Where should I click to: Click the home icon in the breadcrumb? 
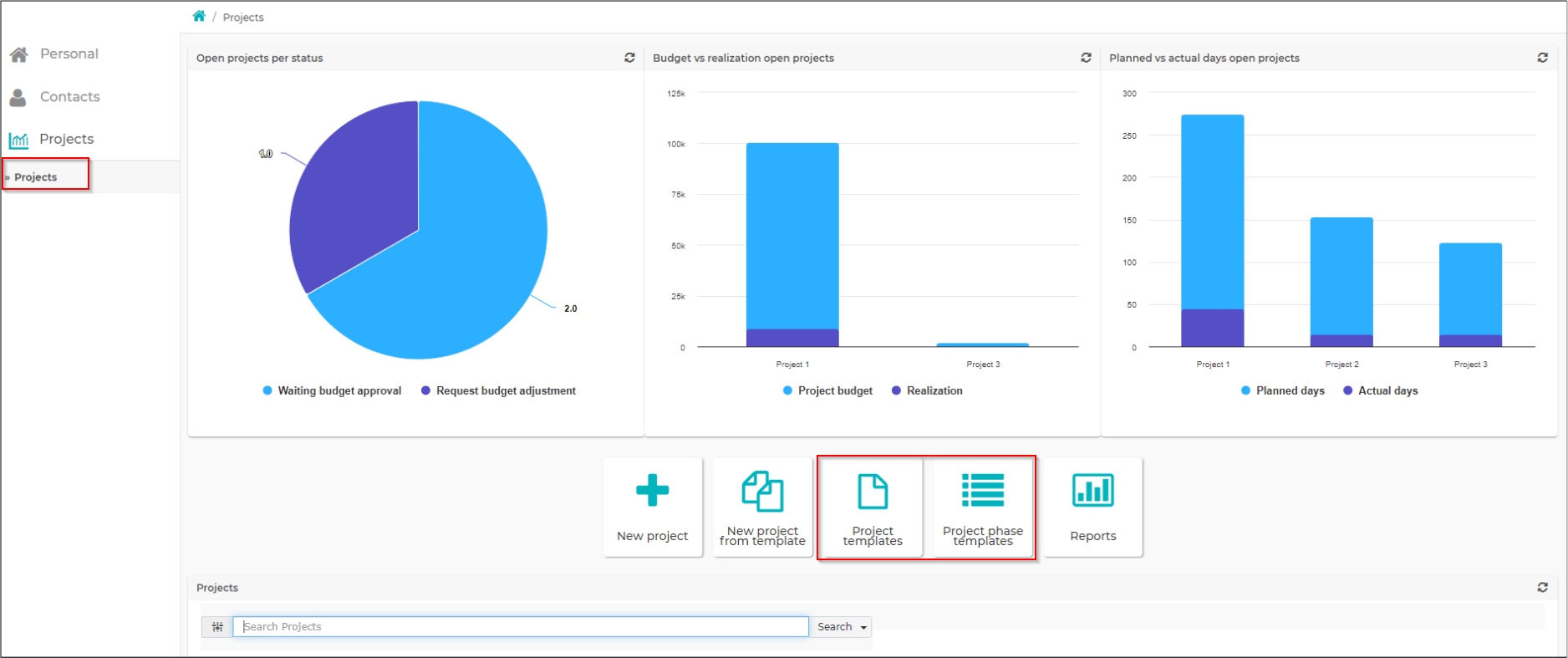(199, 16)
